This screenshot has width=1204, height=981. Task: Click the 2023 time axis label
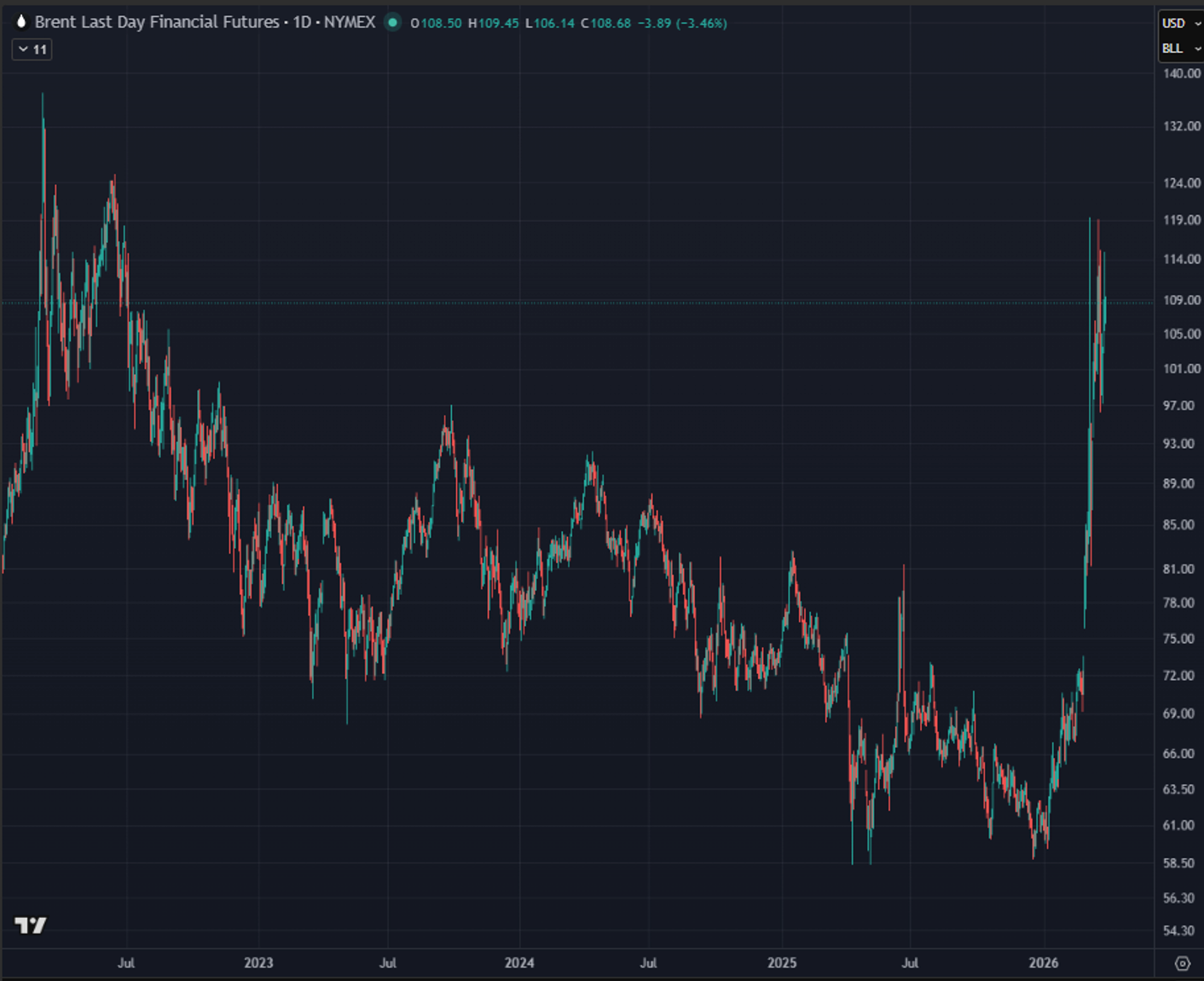click(258, 963)
